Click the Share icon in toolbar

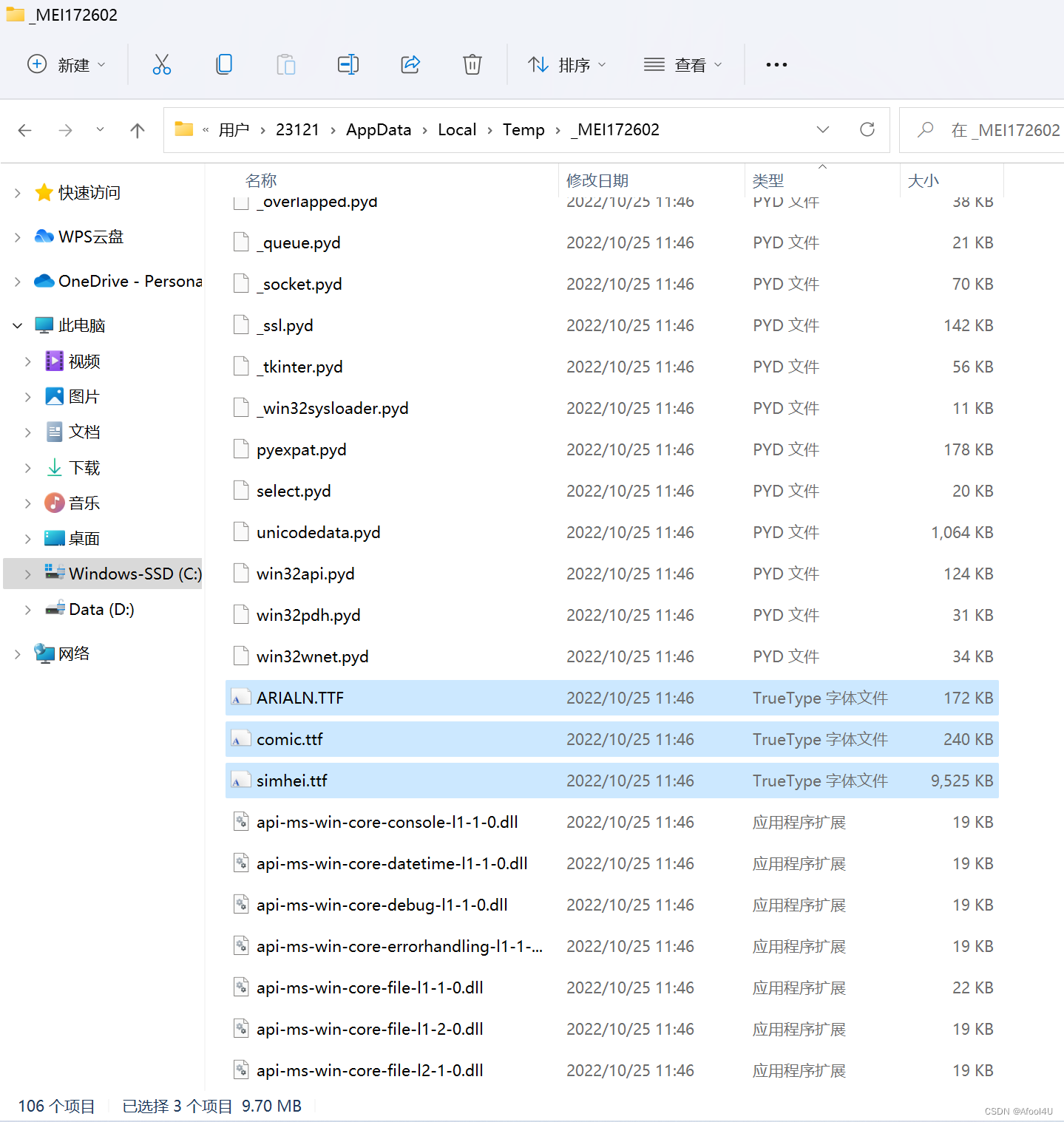pyautogui.click(x=410, y=65)
